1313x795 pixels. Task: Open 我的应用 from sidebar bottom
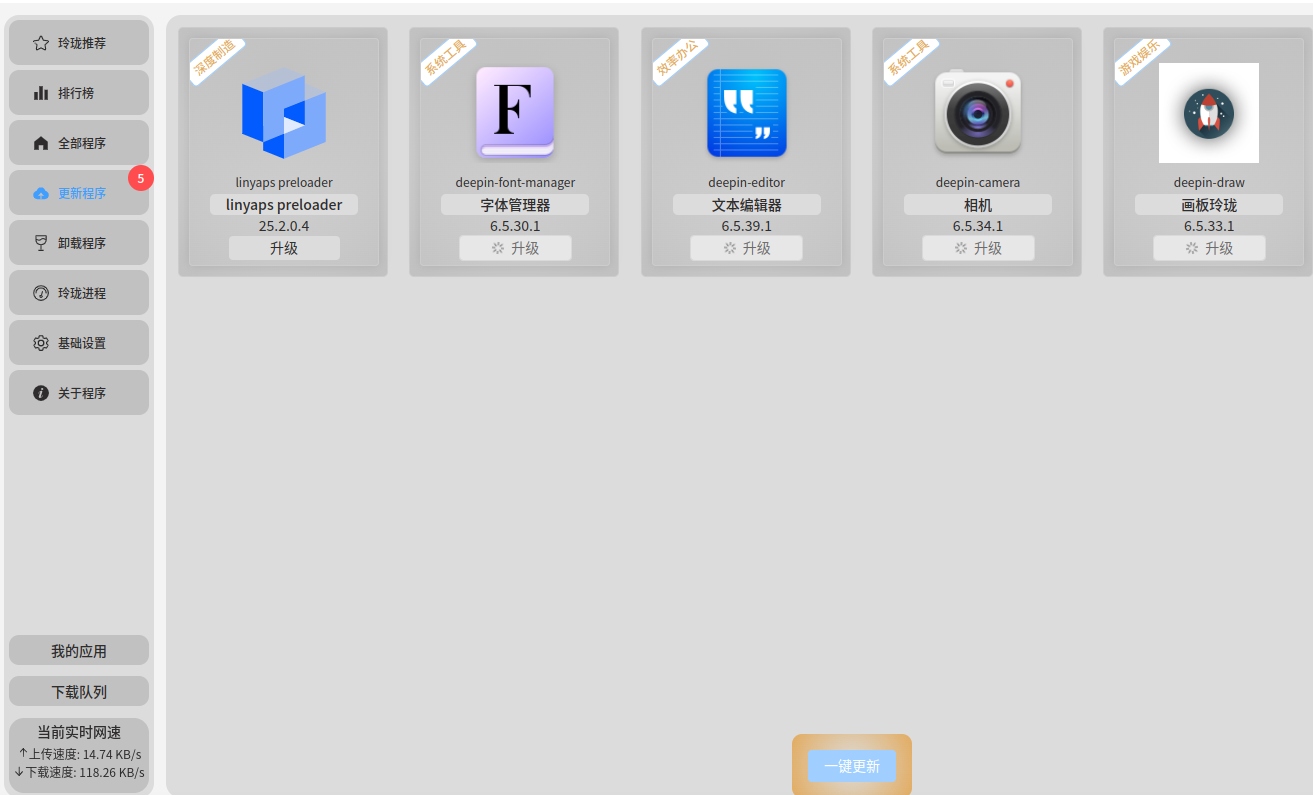[79, 651]
